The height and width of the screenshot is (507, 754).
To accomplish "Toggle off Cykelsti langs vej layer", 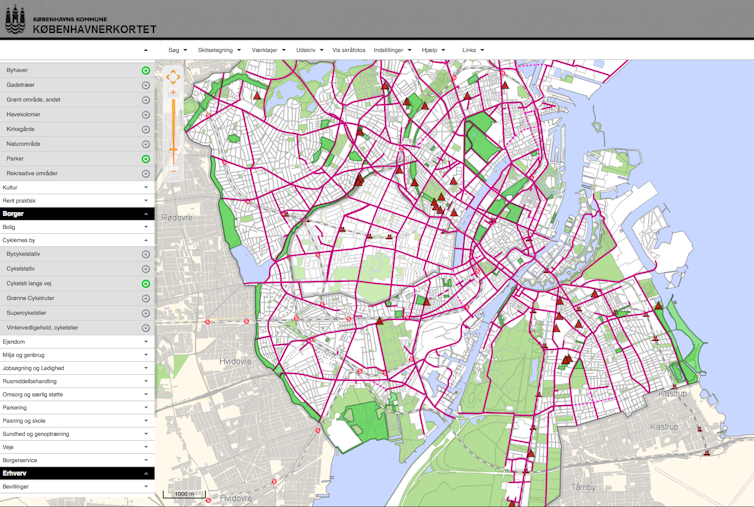I will (146, 284).
